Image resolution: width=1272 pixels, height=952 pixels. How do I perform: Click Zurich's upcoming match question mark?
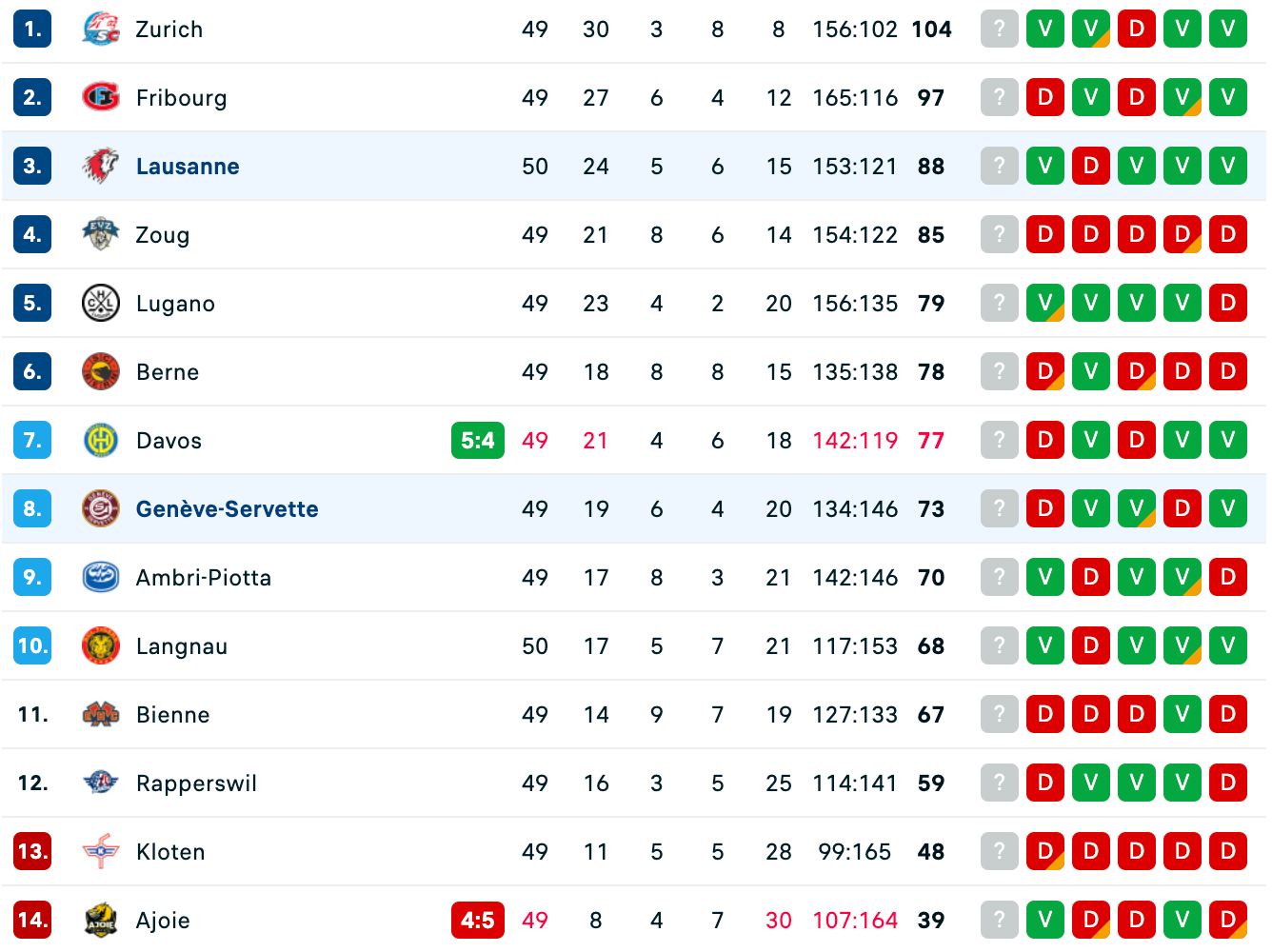[999, 30]
